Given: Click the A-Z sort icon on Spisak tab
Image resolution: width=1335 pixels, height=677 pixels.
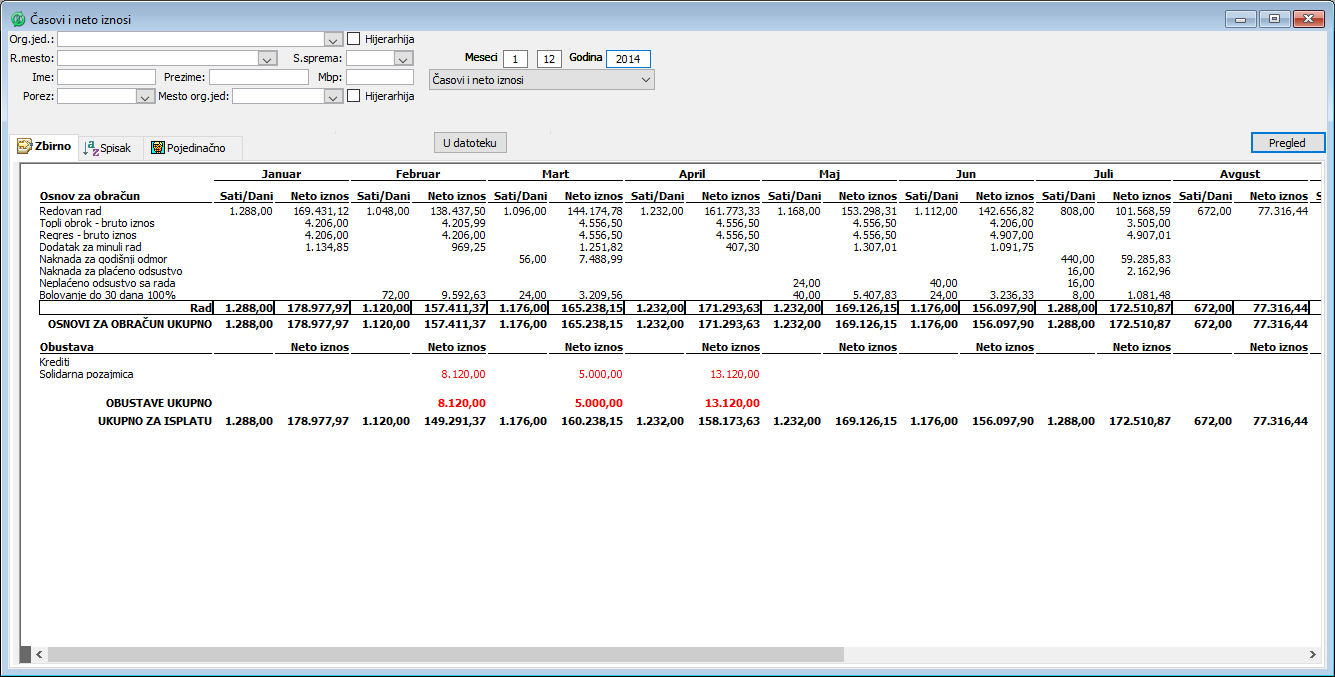Looking at the screenshot, I should tap(91, 147).
